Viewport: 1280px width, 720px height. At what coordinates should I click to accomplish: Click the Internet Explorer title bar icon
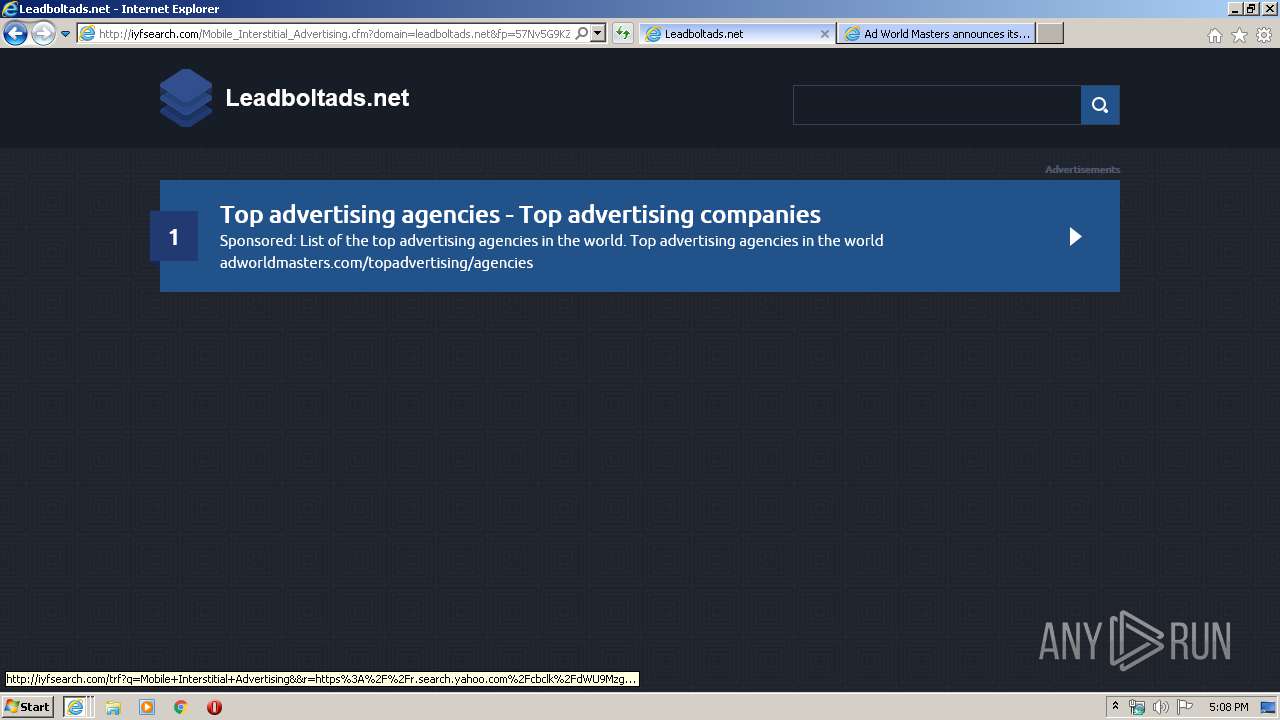coord(10,9)
